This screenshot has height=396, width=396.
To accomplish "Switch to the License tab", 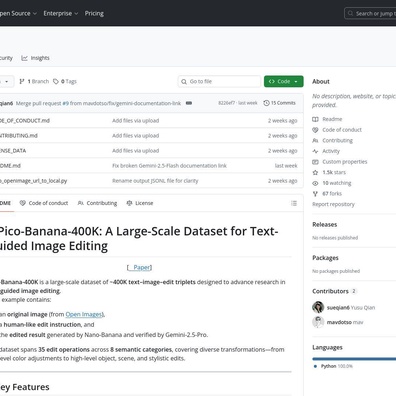I will click(x=140, y=203).
